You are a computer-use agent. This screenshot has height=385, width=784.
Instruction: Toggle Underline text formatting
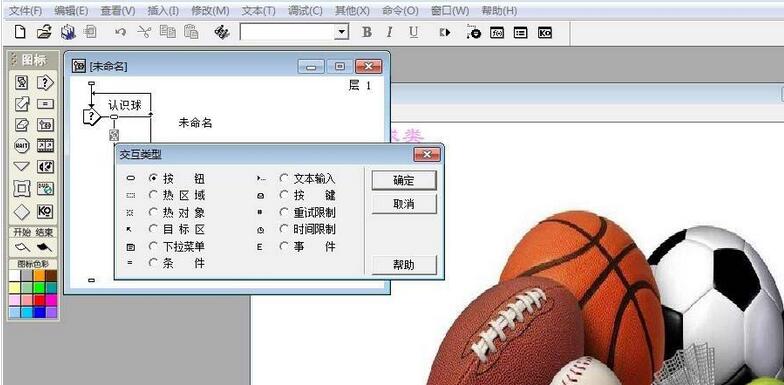[413, 32]
